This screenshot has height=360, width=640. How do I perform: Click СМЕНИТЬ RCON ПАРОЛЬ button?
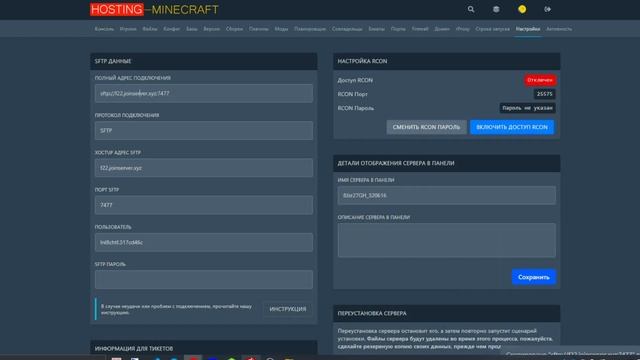tap(426, 127)
